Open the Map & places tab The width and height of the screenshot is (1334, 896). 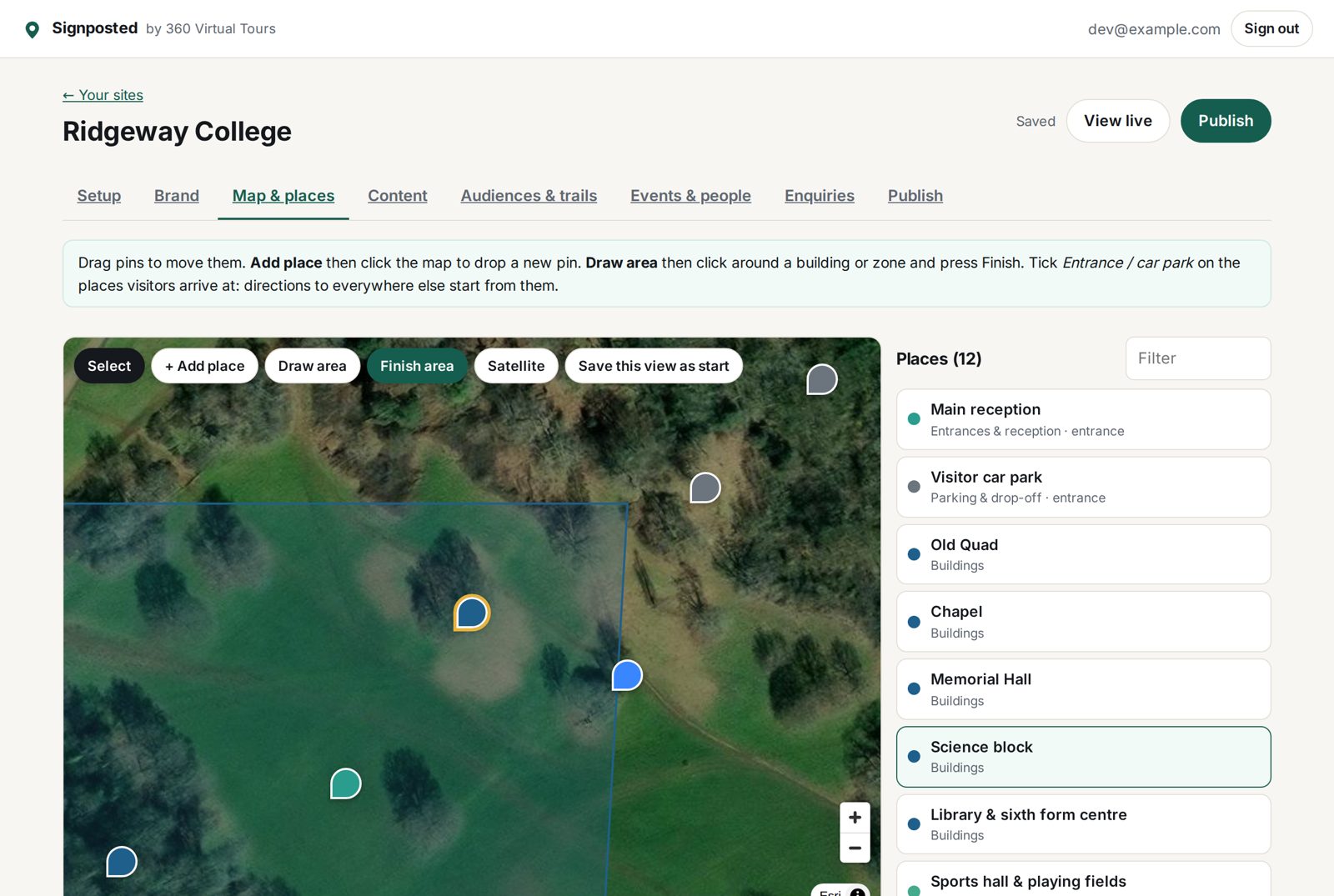pos(283,196)
